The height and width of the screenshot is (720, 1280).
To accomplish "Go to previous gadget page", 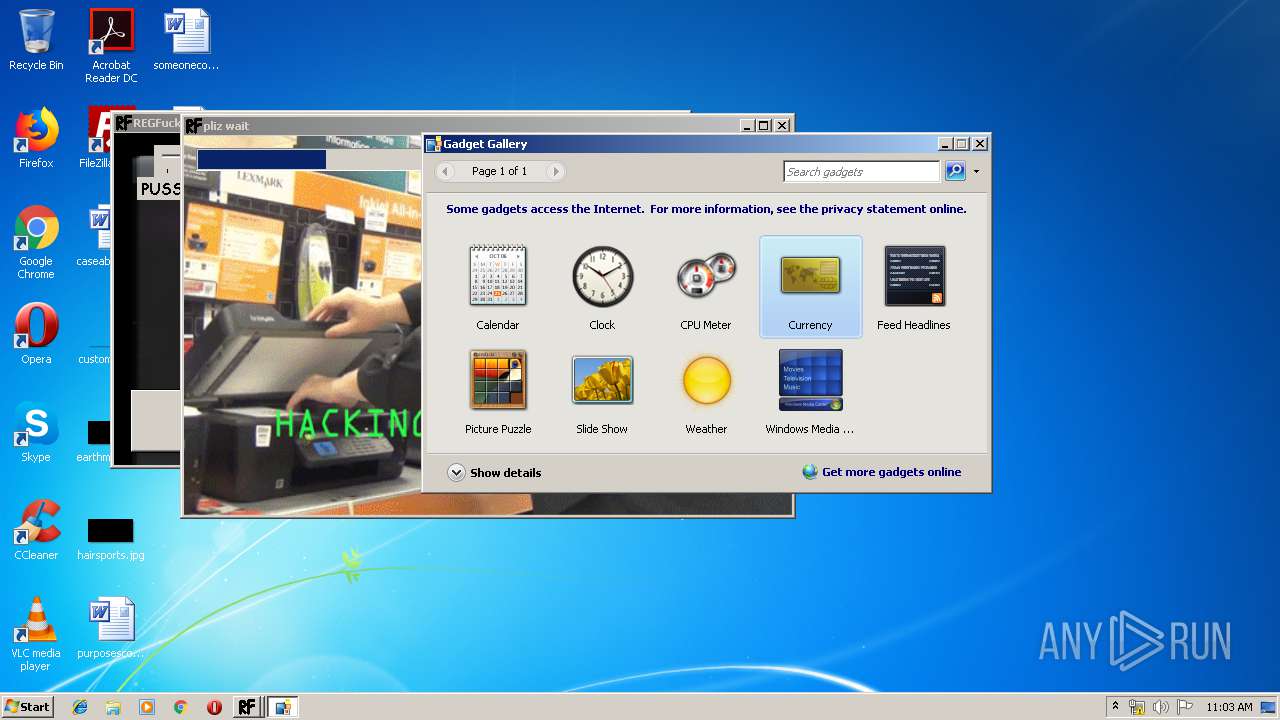I will (x=446, y=172).
